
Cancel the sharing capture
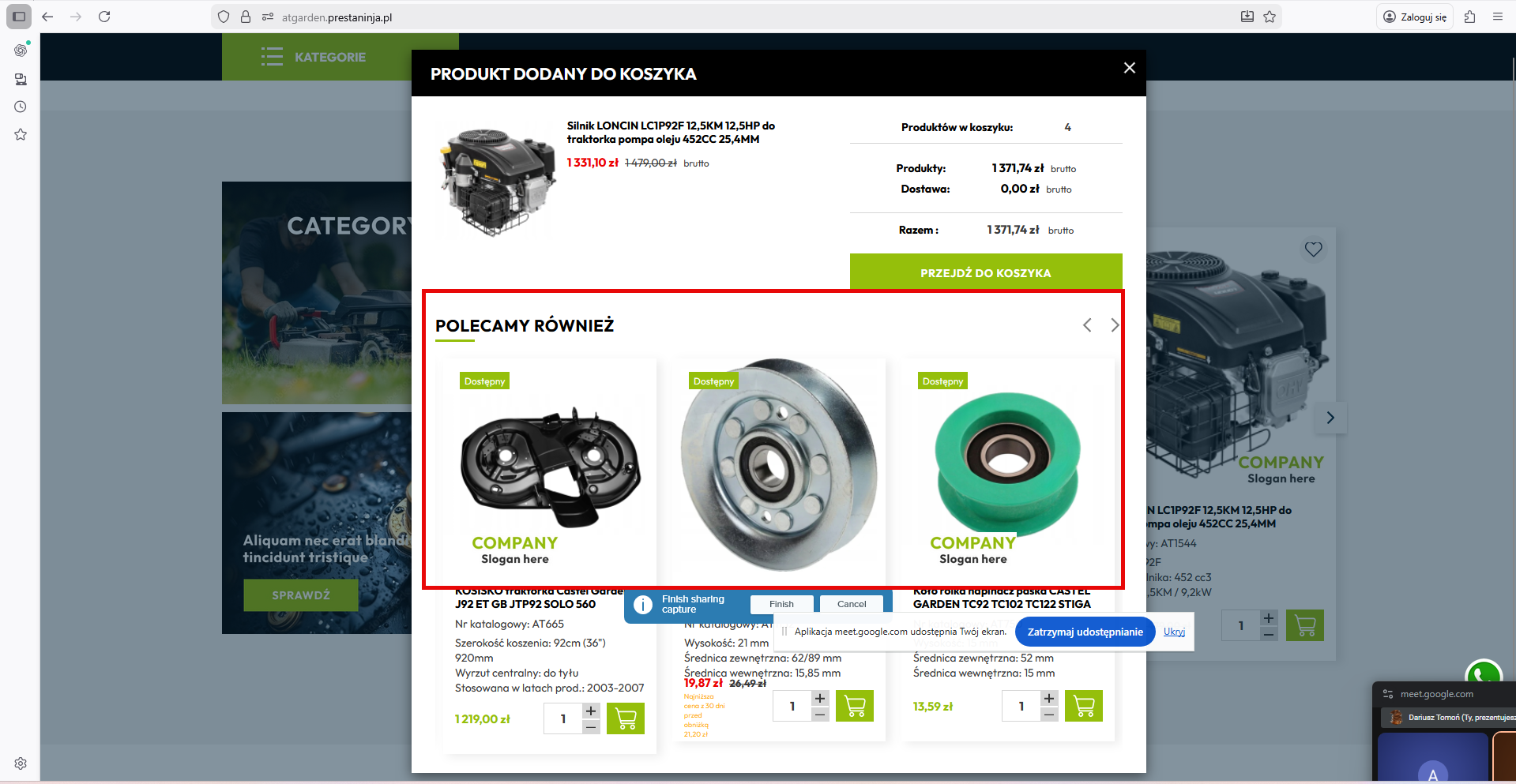852,604
